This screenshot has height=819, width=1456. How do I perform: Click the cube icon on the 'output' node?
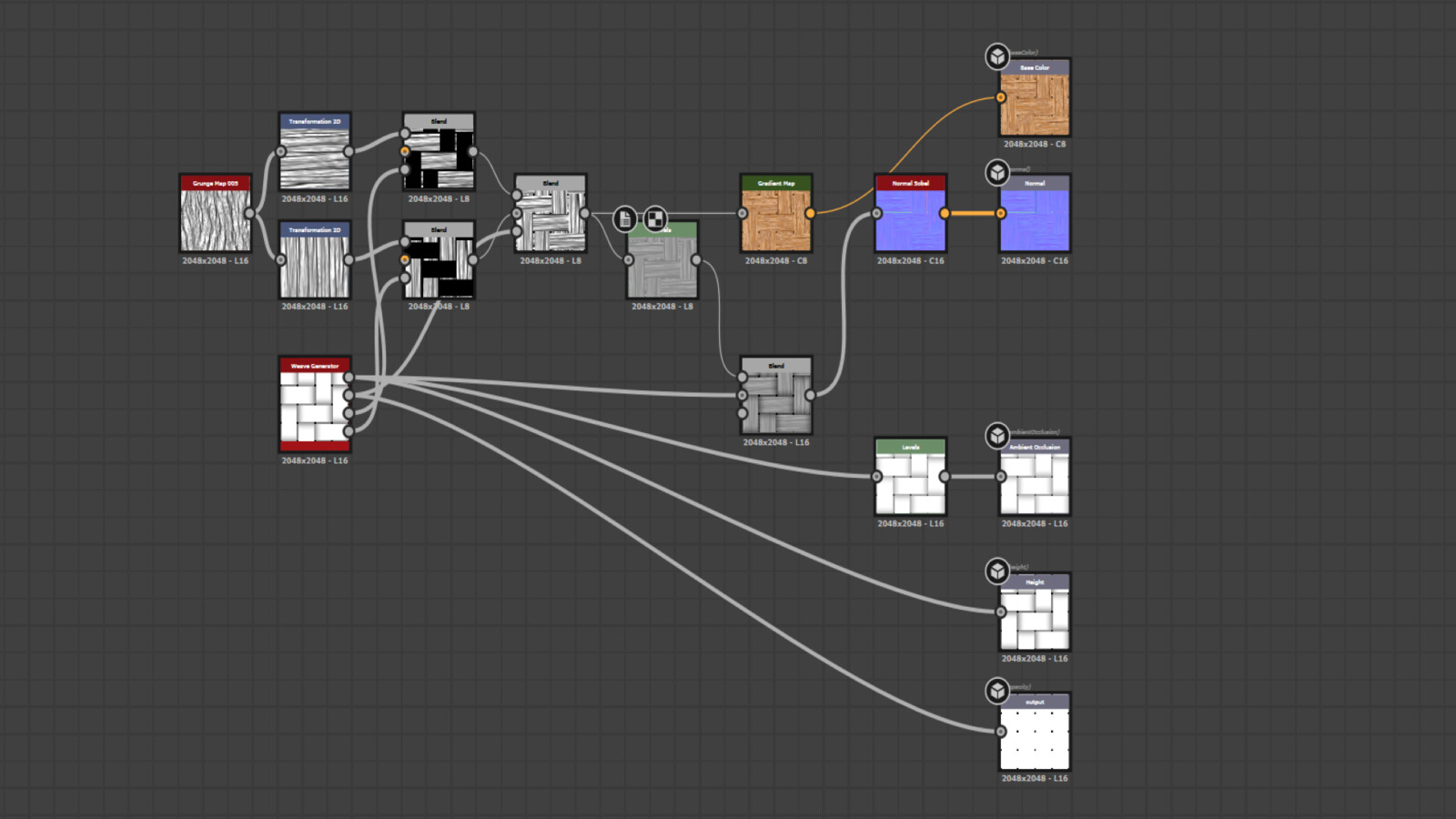pos(997,691)
